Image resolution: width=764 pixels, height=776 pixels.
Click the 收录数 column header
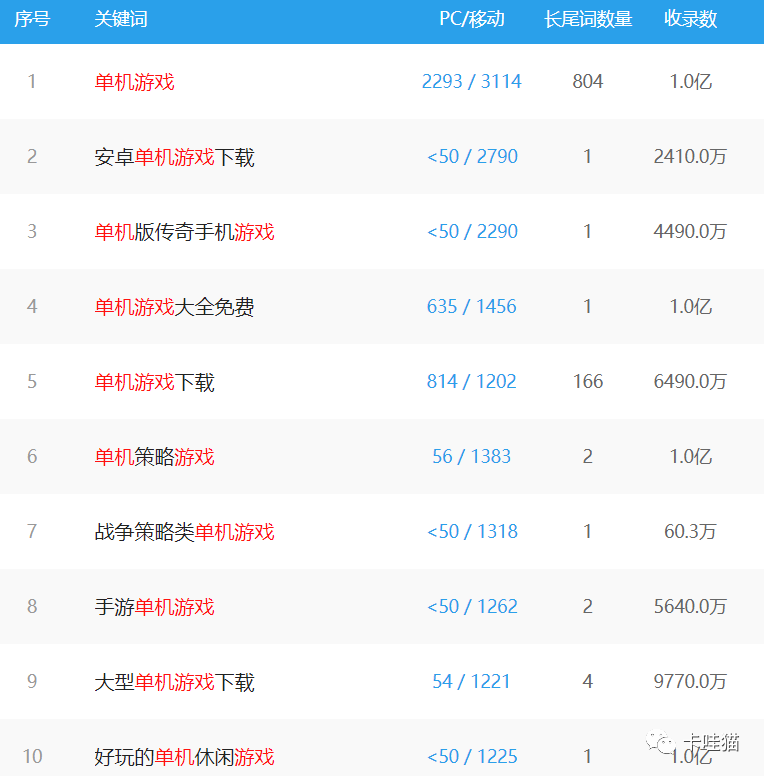click(690, 19)
